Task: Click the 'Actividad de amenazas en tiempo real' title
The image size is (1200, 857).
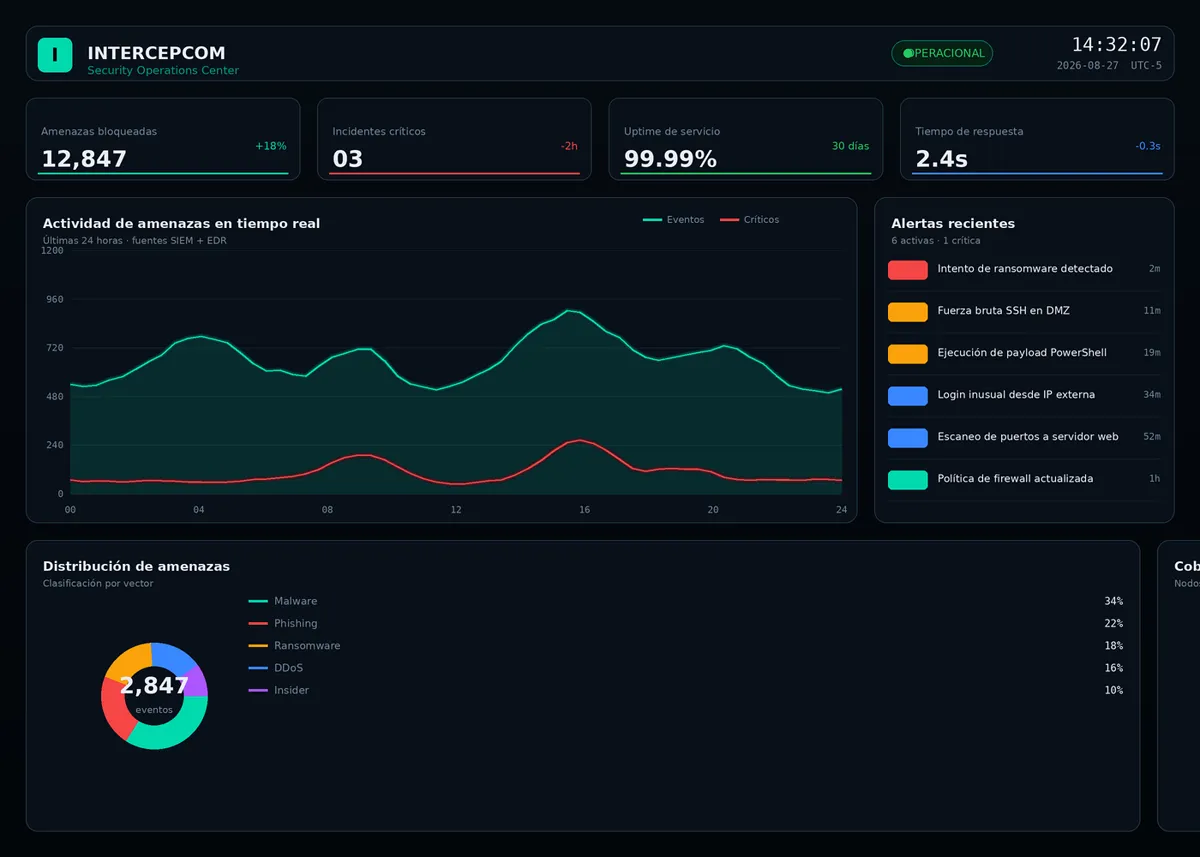Action: (x=181, y=224)
